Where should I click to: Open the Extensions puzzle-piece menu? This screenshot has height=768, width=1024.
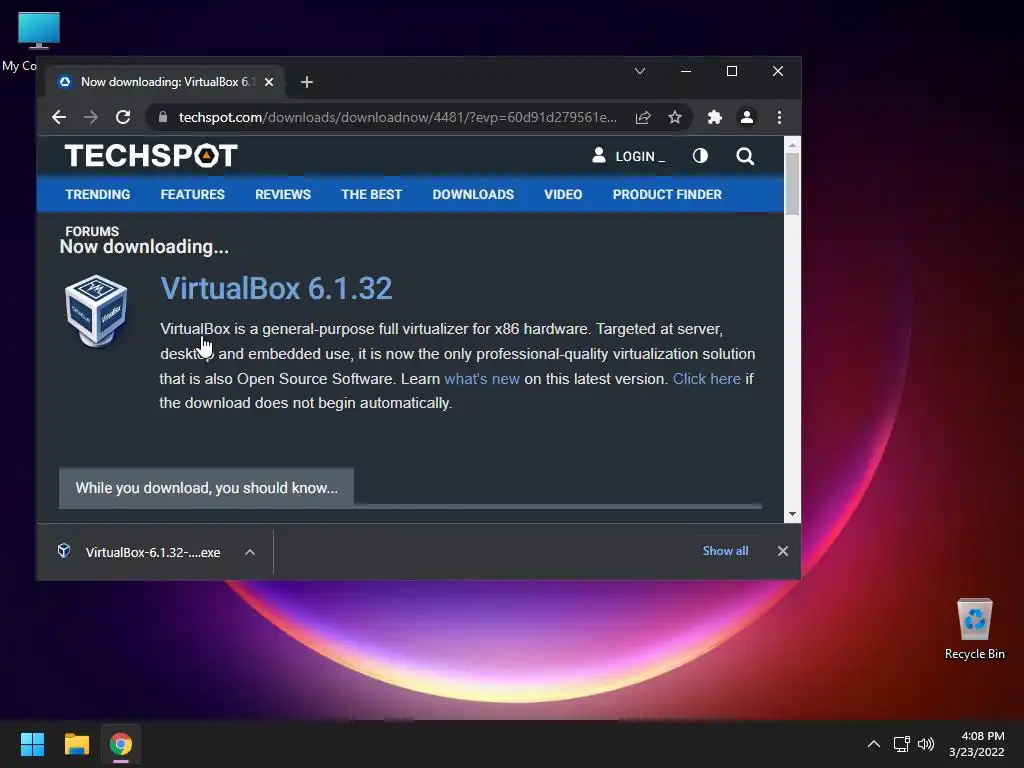pos(714,118)
